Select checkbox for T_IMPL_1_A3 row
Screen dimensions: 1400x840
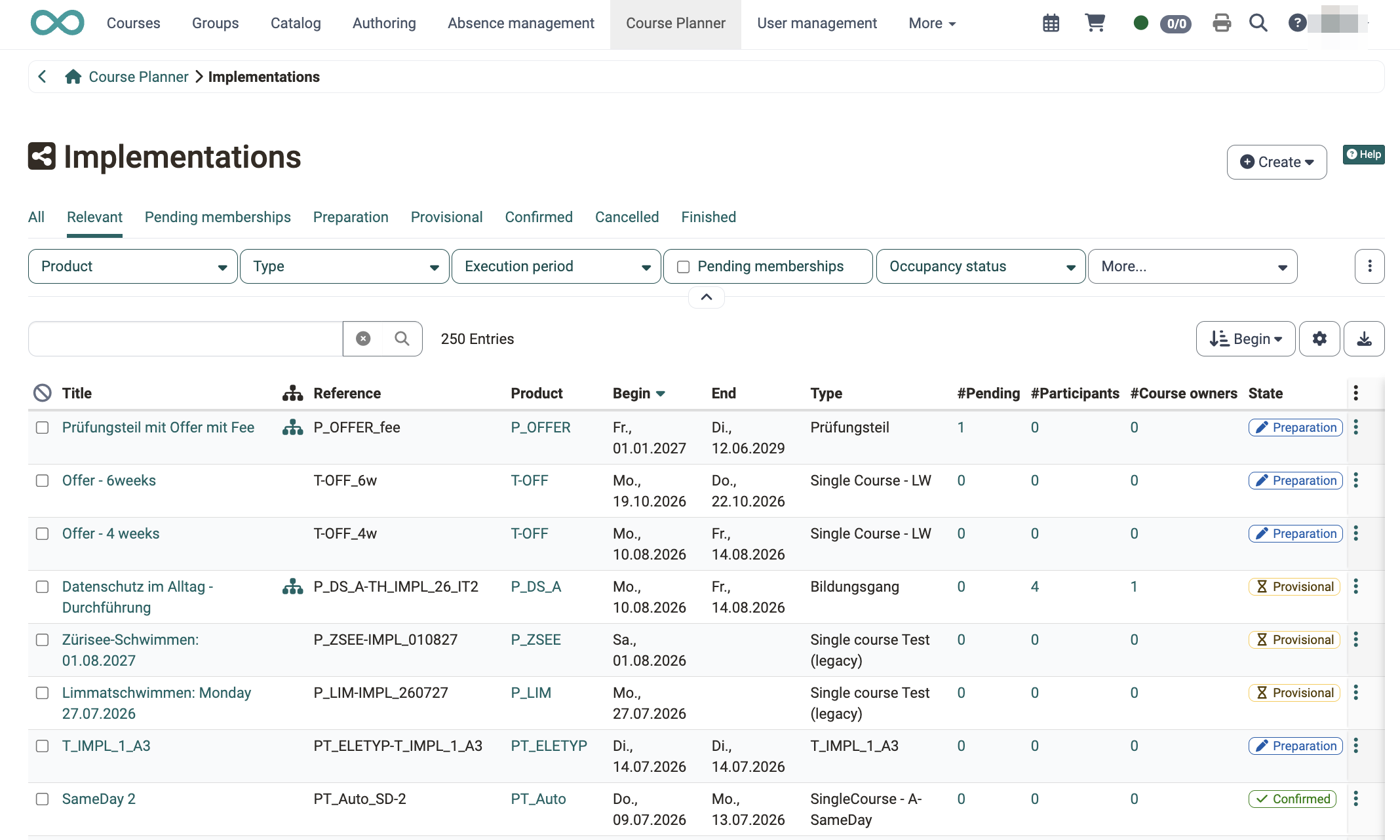click(43, 746)
